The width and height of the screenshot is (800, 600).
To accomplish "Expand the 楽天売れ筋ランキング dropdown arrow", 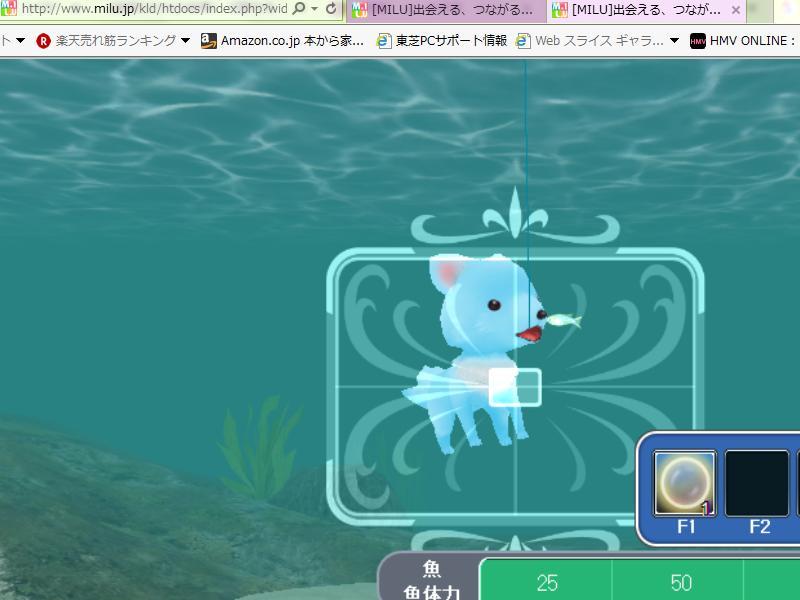I will pos(185,41).
